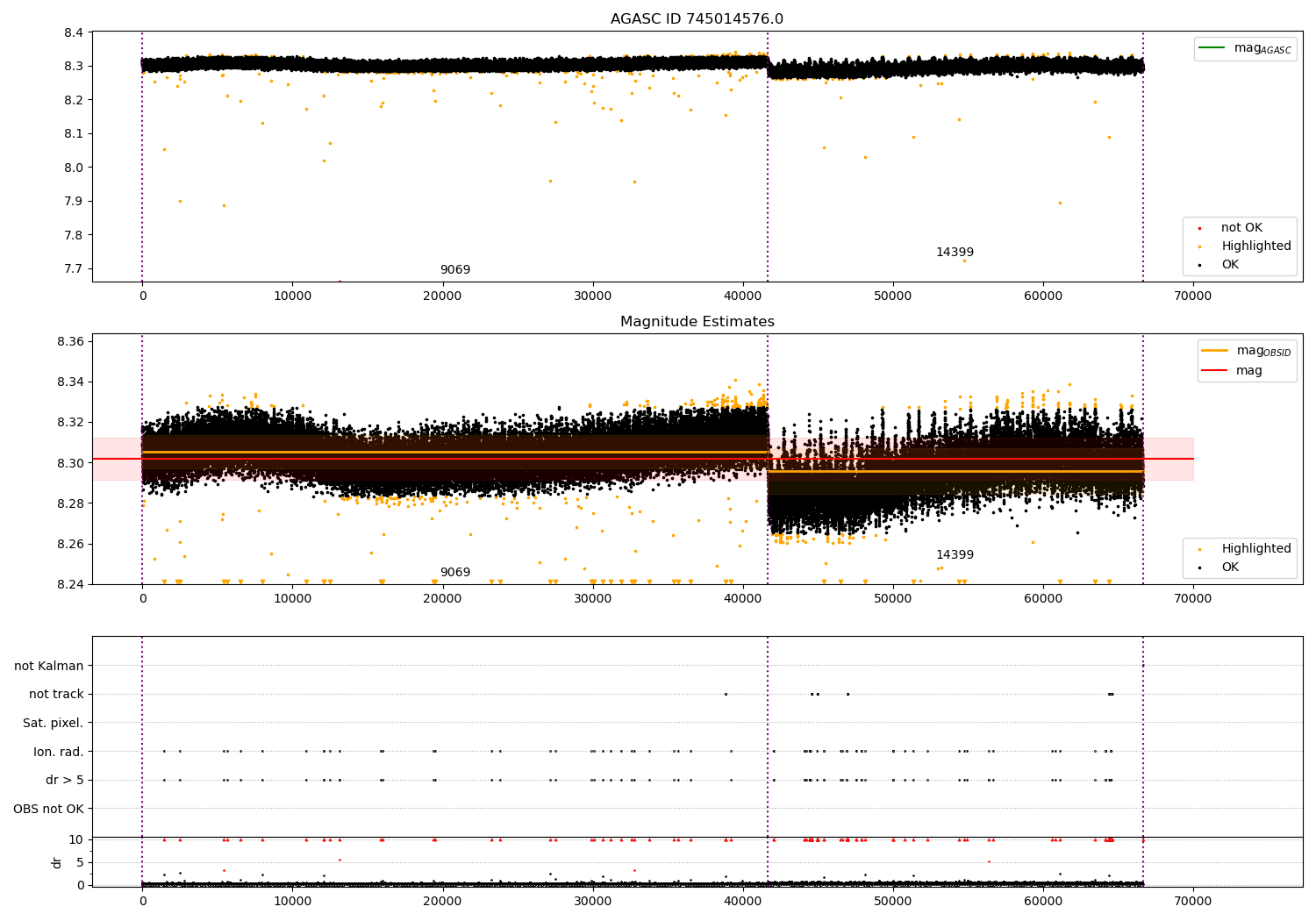Click the '8.30' tick on the middle y-axis
The image size is (1316, 921).
click(70, 463)
